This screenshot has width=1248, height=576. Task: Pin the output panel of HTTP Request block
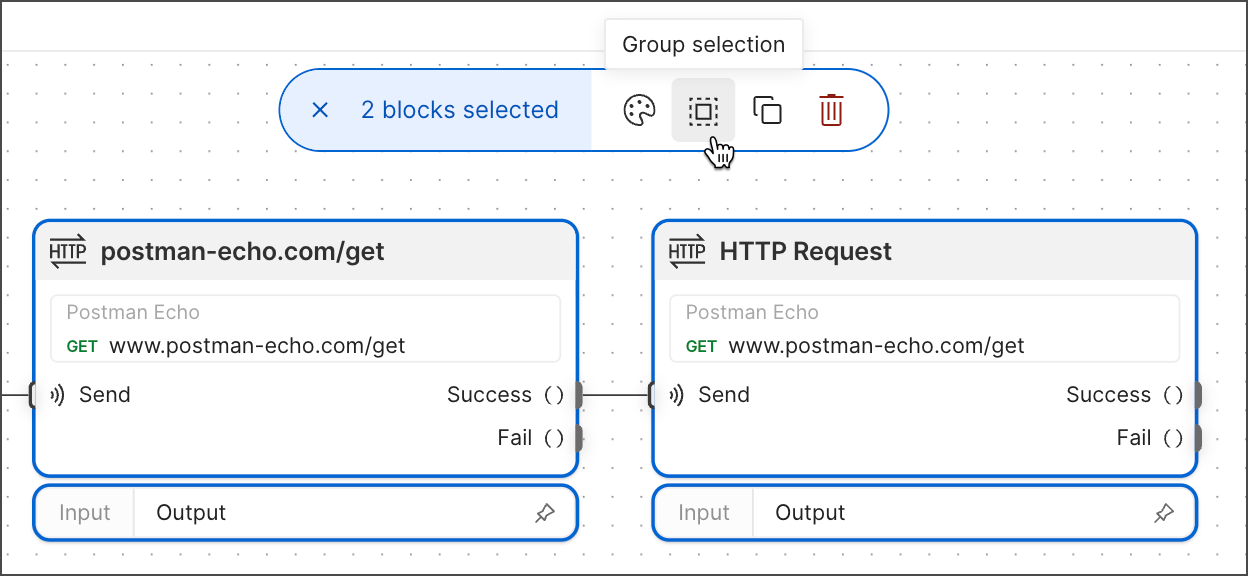coord(1163,514)
